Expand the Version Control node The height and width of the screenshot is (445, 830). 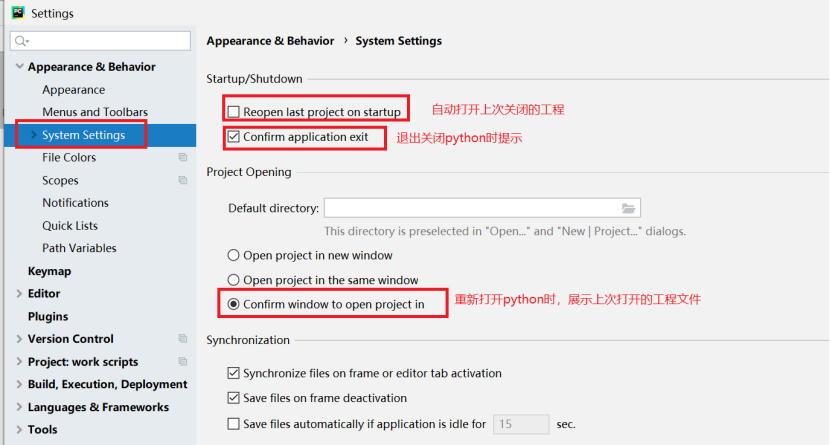(x=19, y=339)
